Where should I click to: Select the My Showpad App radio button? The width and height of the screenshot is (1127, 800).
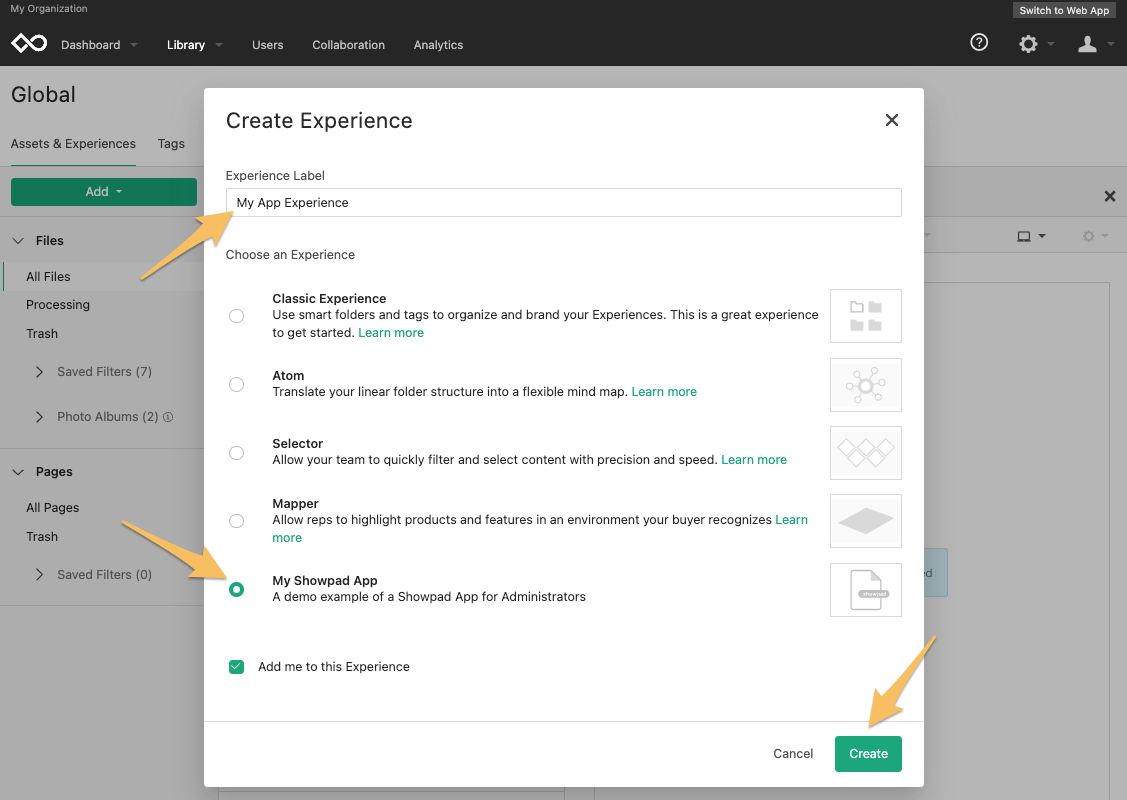point(236,589)
